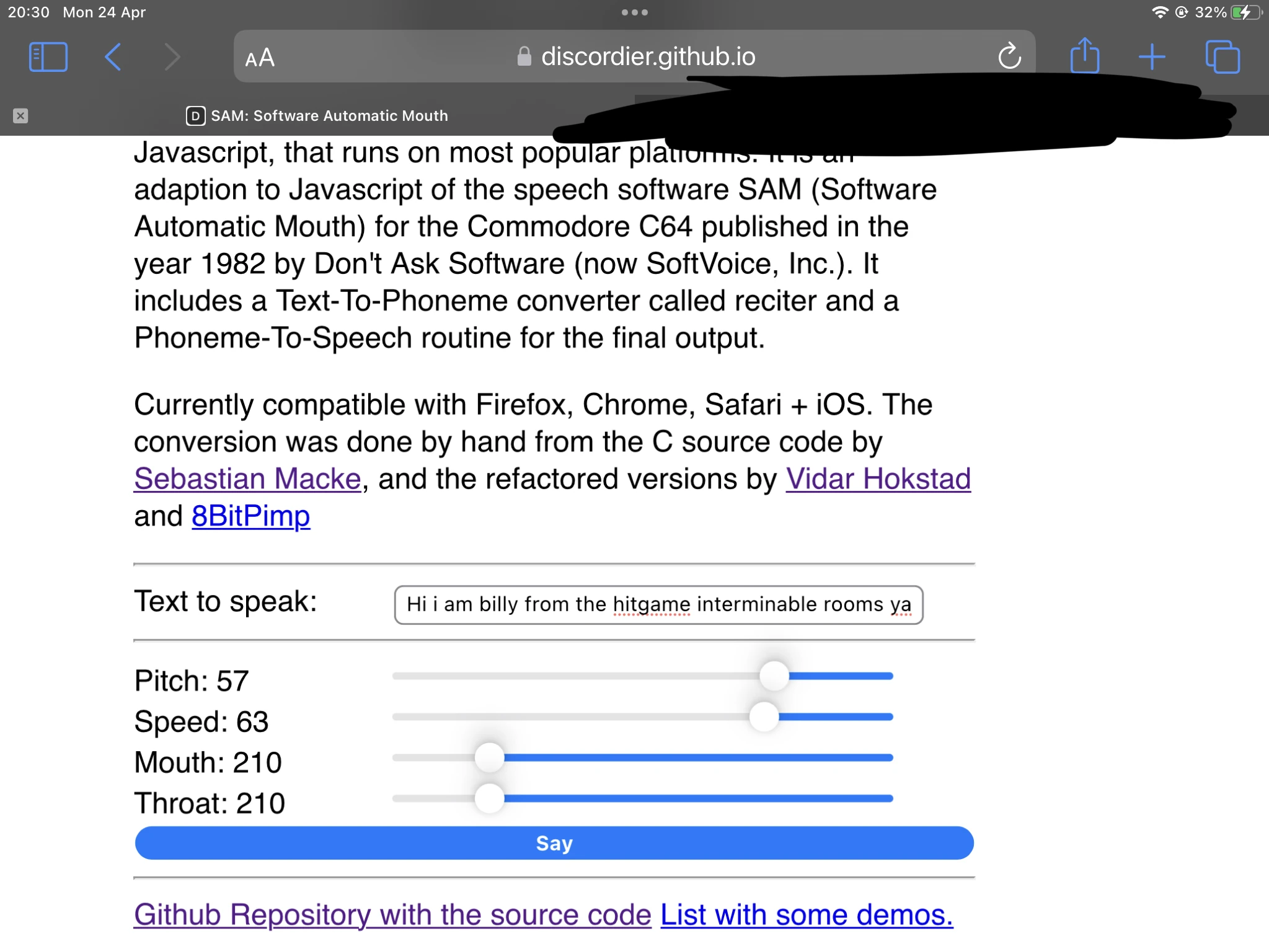Image resolution: width=1269 pixels, height=952 pixels.
Task: Select the SAM: Software Automatic Mouth tab
Action: point(317,116)
